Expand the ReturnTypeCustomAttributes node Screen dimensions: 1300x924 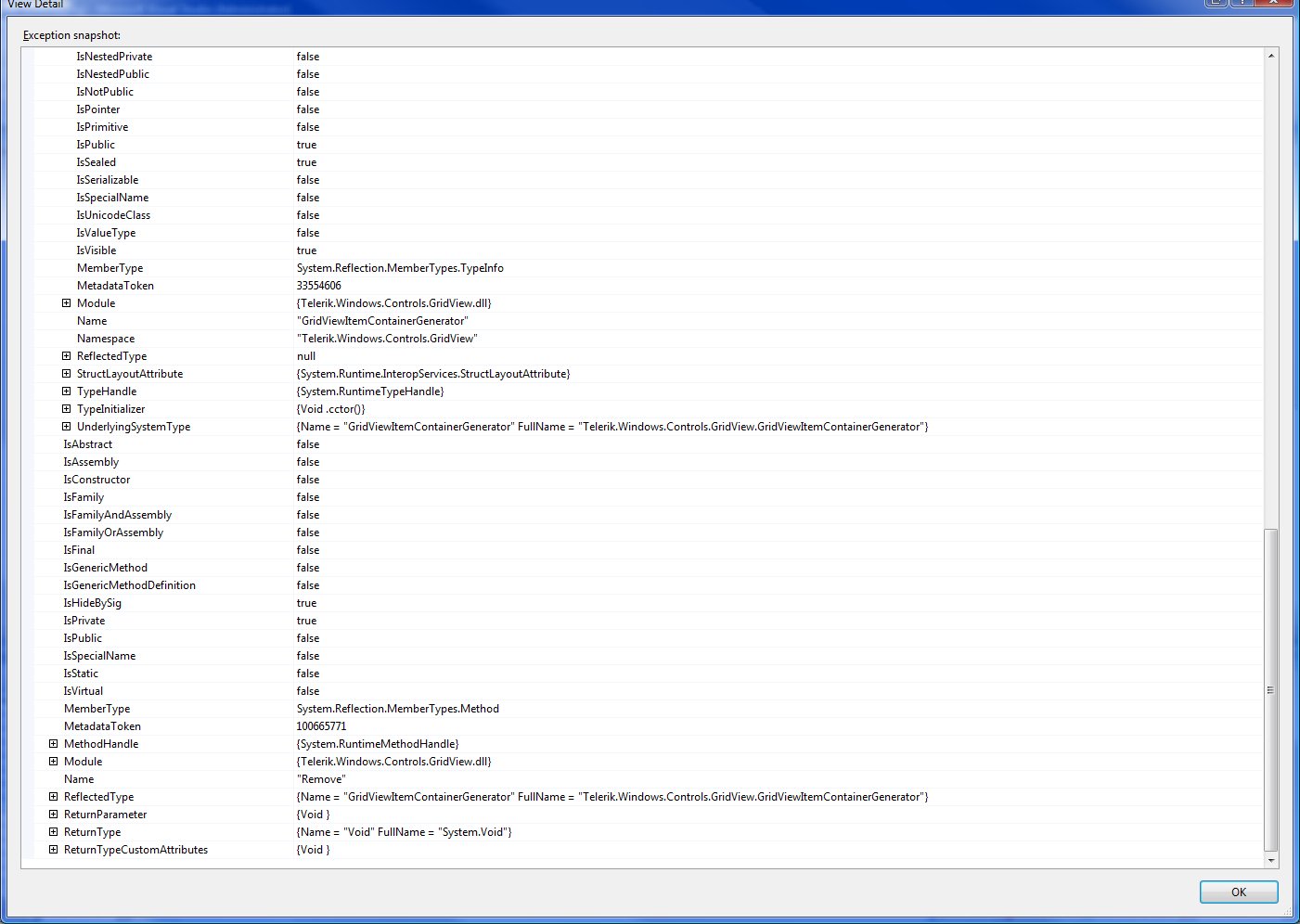(x=53, y=850)
